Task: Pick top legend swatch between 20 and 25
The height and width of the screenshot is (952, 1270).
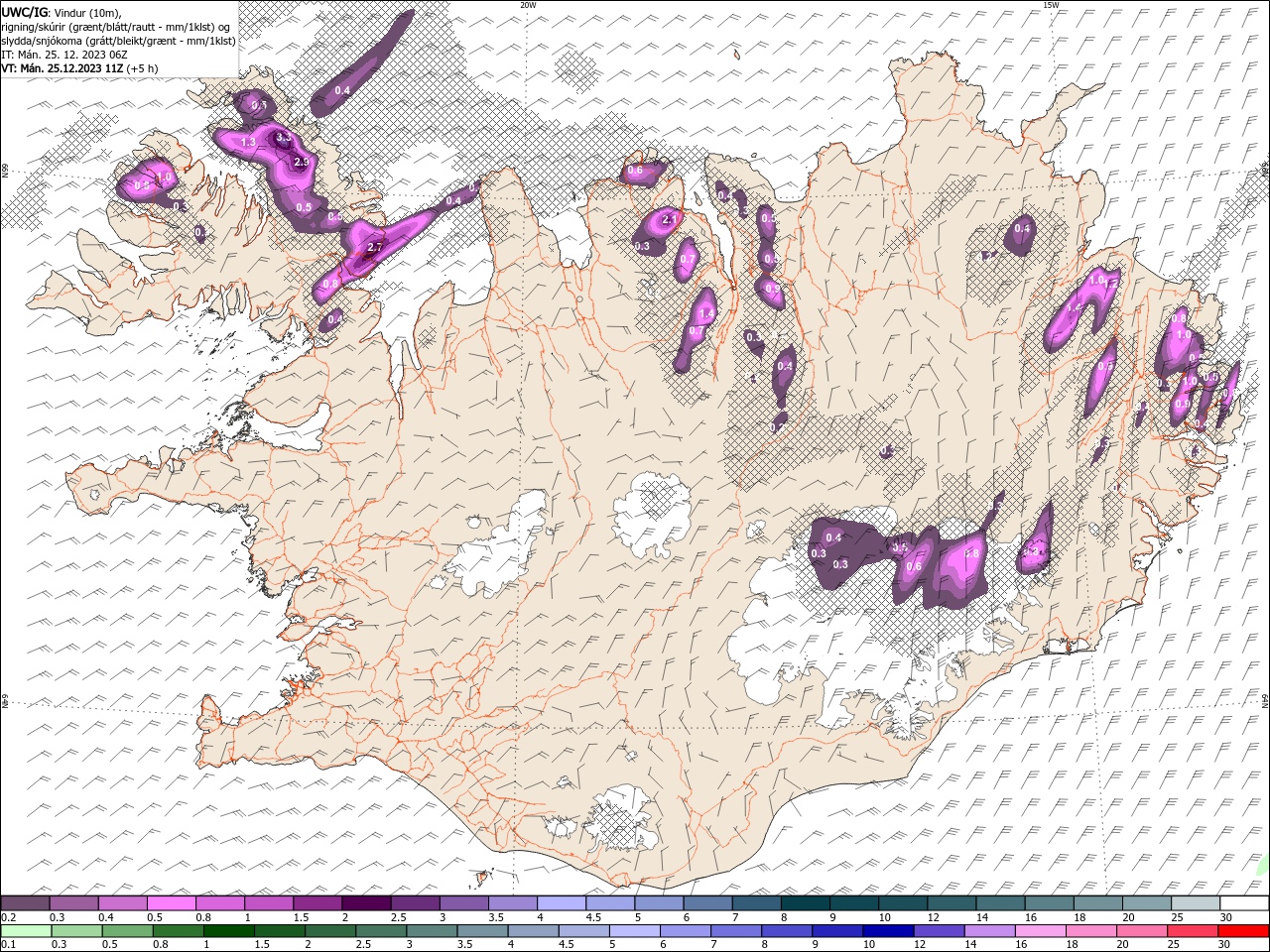Action: click(x=1148, y=903)
